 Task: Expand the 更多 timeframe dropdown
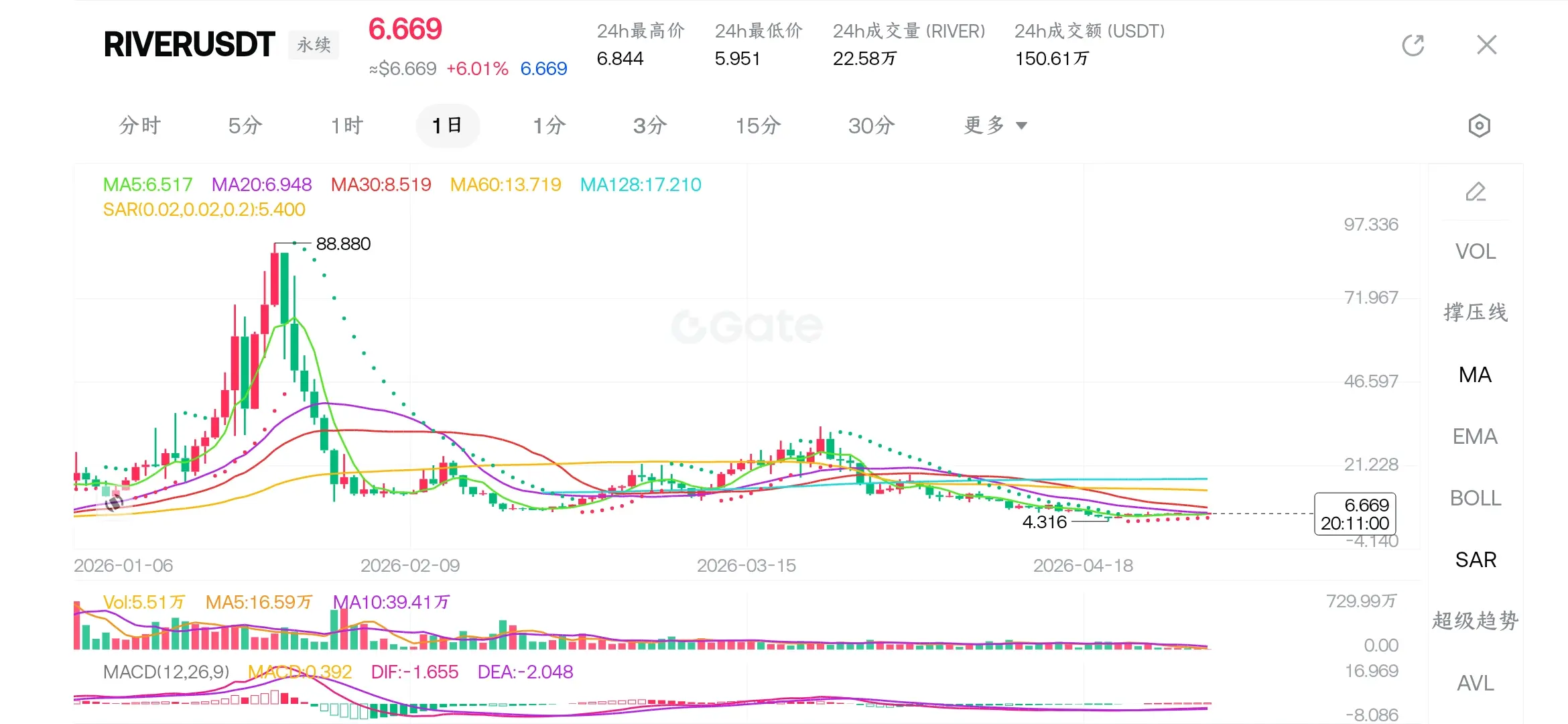984,125
